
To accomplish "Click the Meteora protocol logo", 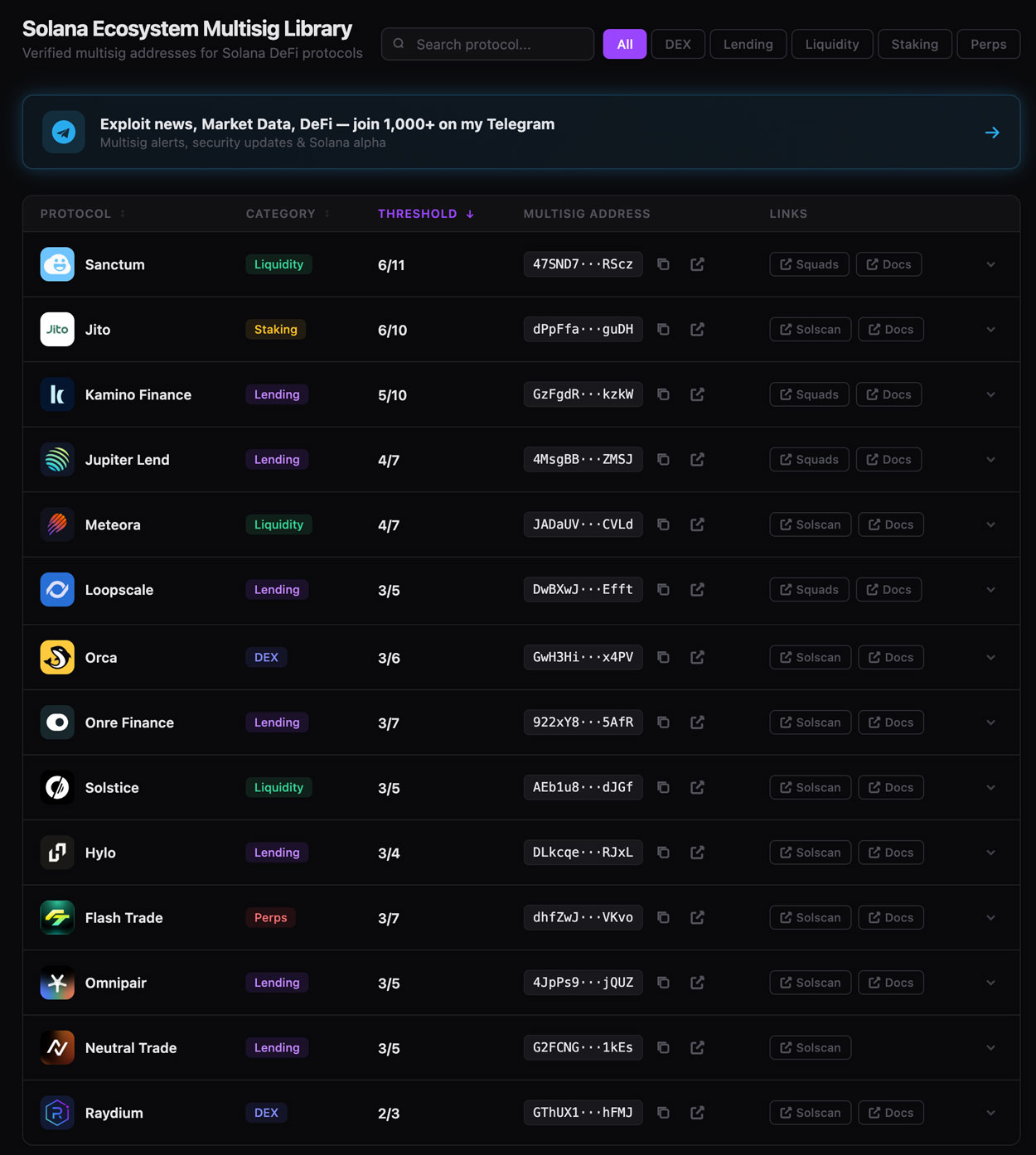I will [x=57, y=524].
